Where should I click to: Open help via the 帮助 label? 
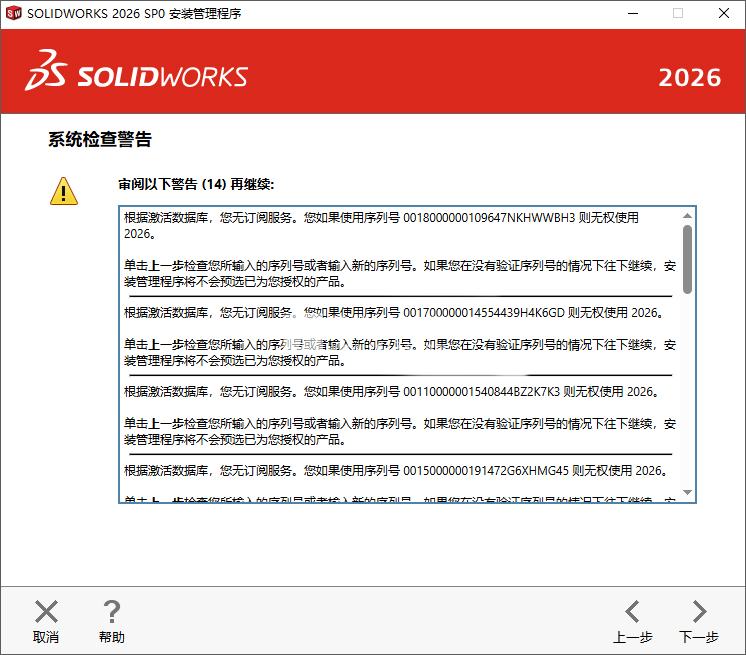pyautogui.click(x=112, y=637)
